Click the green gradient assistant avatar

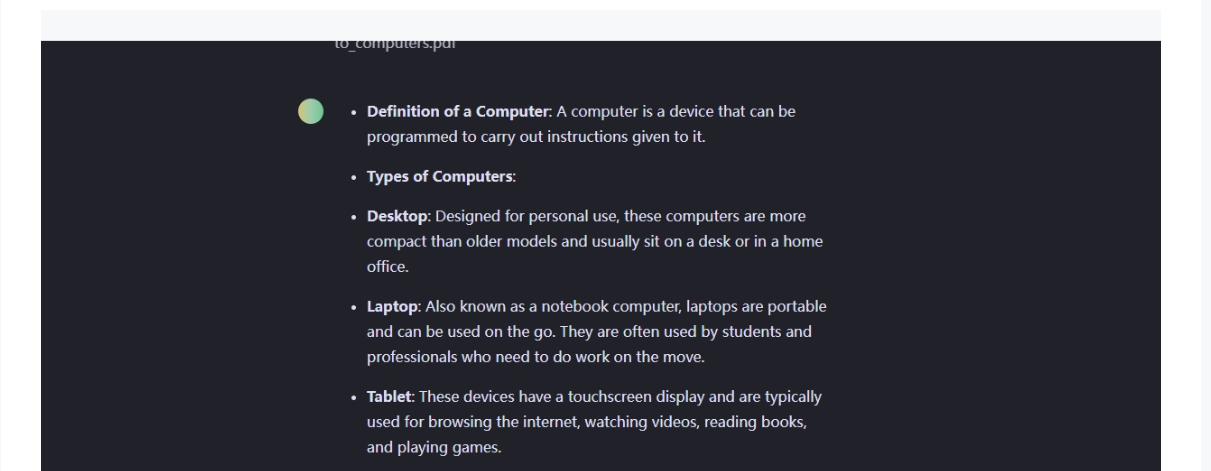click(311, 111)
